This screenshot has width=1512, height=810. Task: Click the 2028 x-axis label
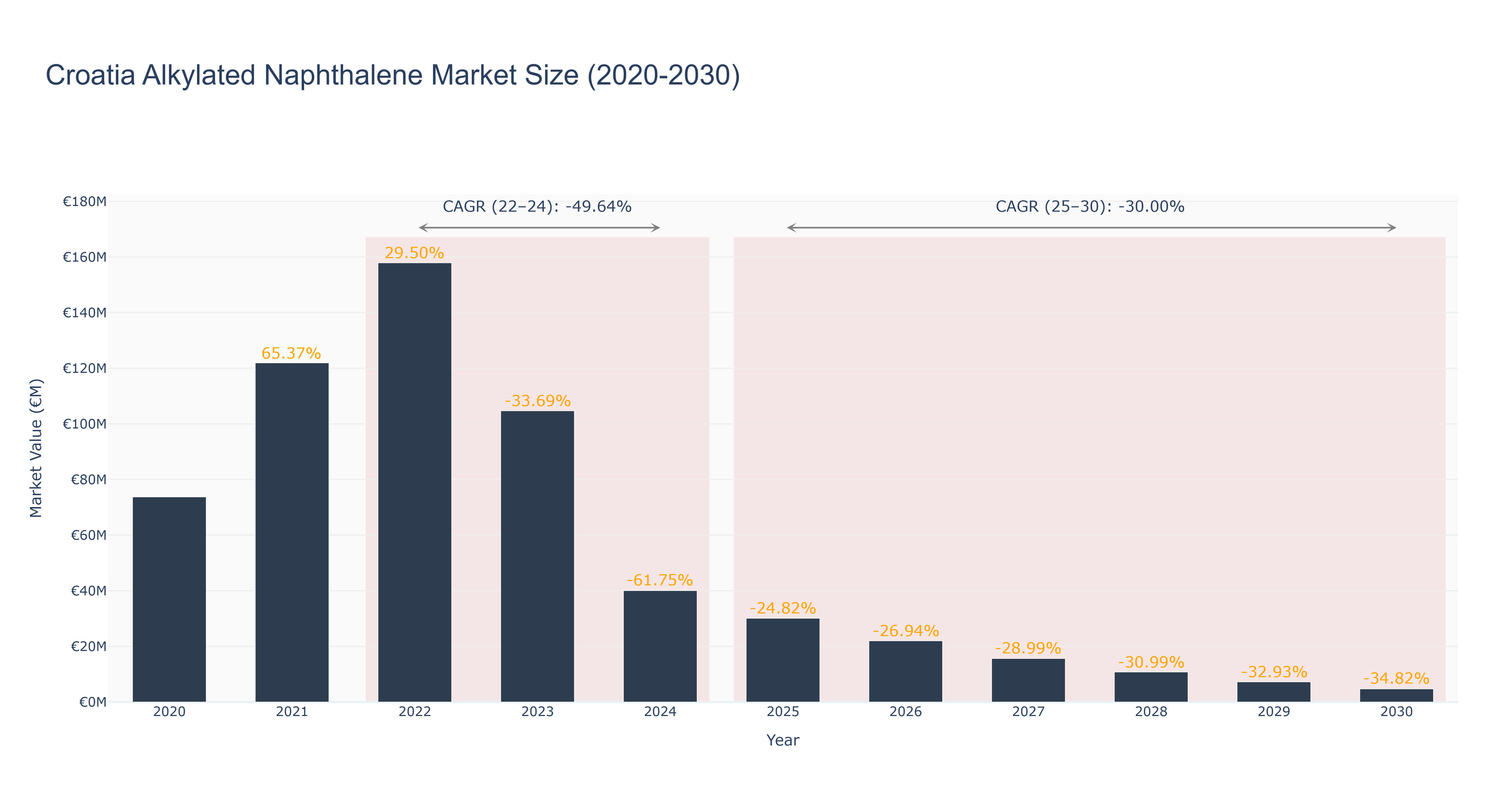tap(1150, 712)
